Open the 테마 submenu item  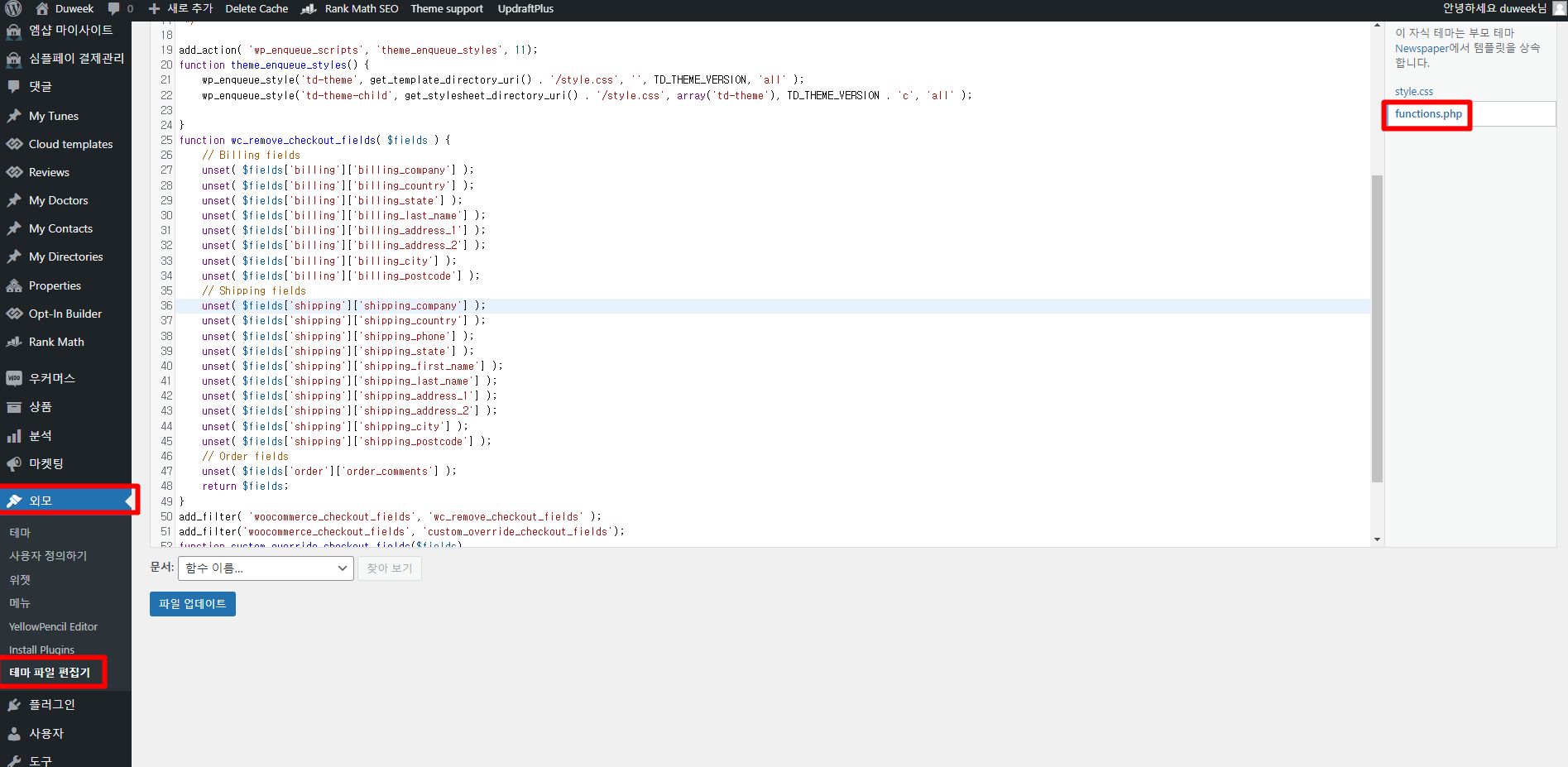coord(20,533)
